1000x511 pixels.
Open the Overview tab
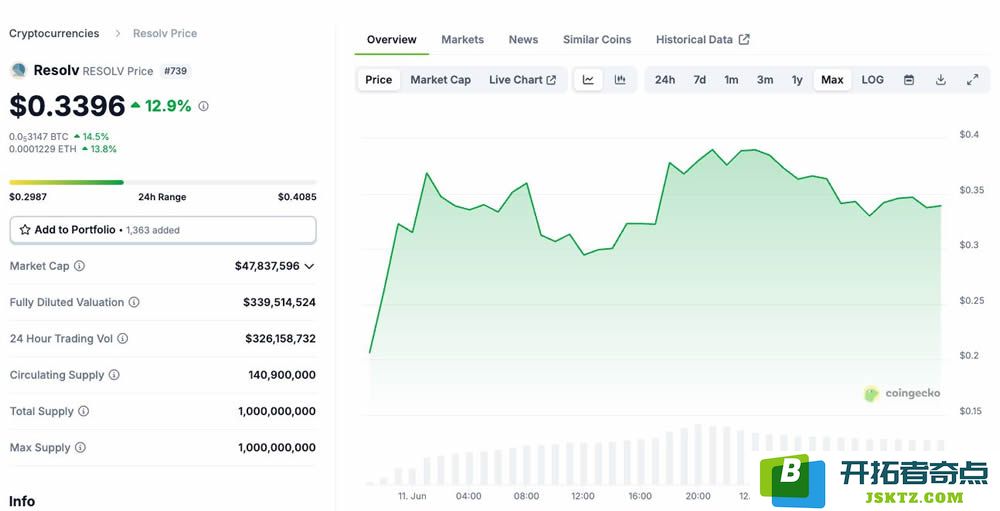[392, 40]
